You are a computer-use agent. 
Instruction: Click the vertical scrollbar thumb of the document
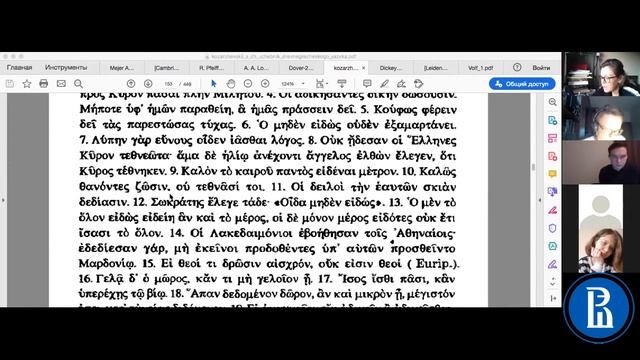(533, 167)
